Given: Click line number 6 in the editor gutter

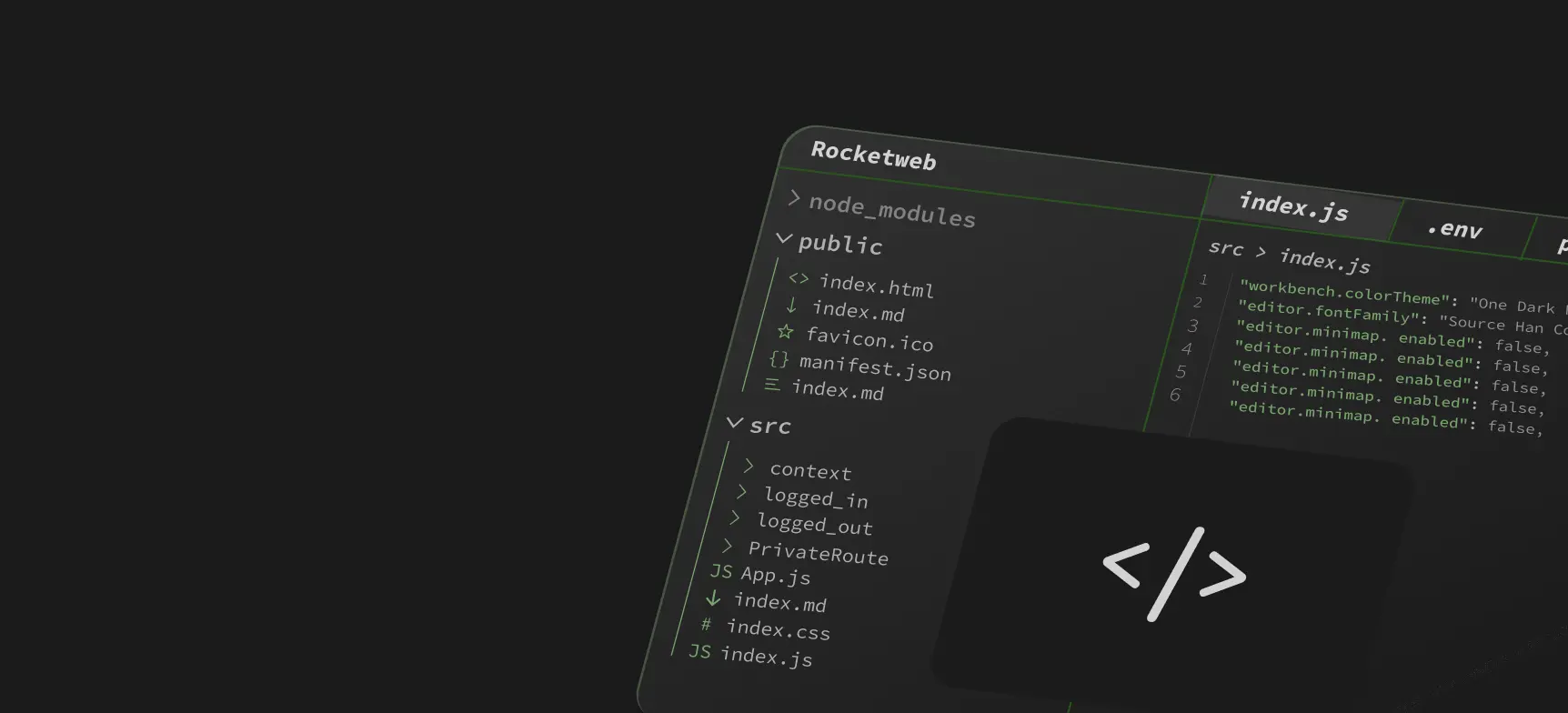Looking at the screenshot, I should coord(1175,395).
